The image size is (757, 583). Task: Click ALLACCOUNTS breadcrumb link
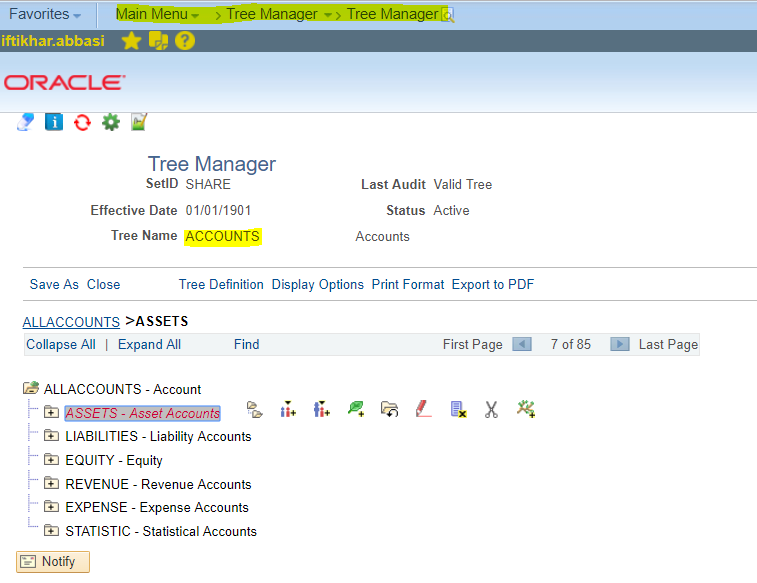71,322
